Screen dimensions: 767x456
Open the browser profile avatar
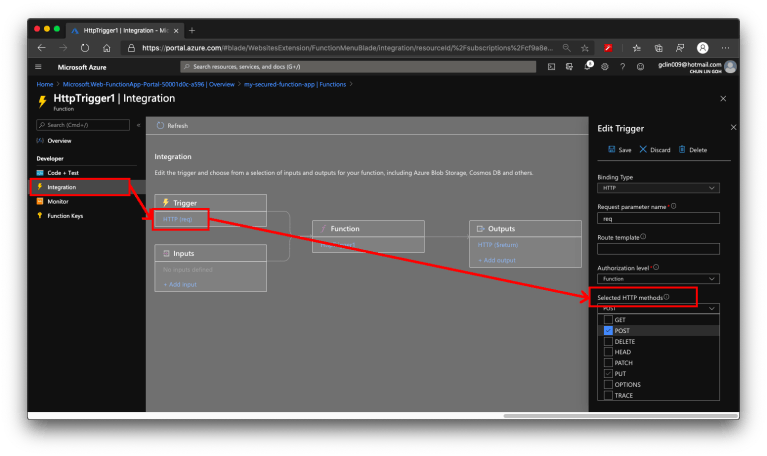702,48
